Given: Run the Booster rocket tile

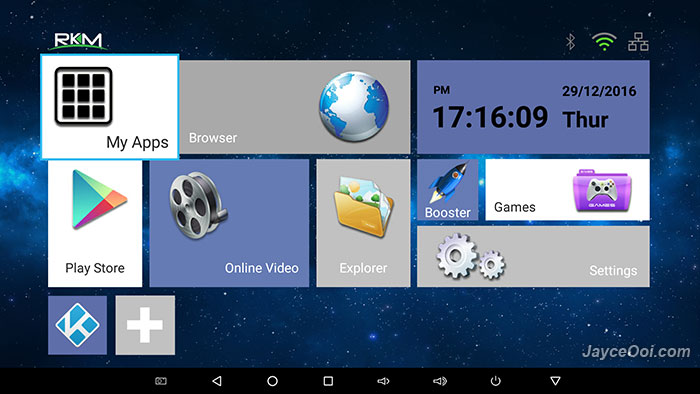Looking at the screenshot, I should [448, 190].
